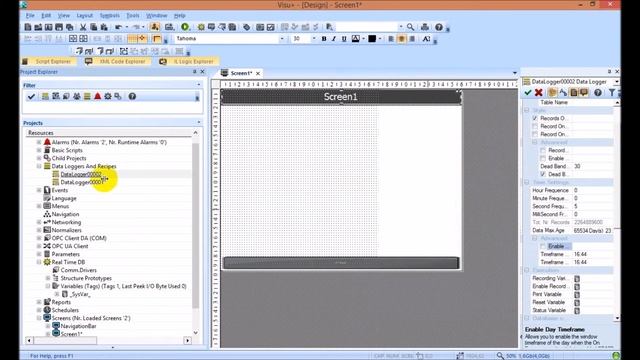The width and height of the screenshot is (640, 360).
Task: Click the funnel filter icon in Properties panel
Action: pos(612,93)
